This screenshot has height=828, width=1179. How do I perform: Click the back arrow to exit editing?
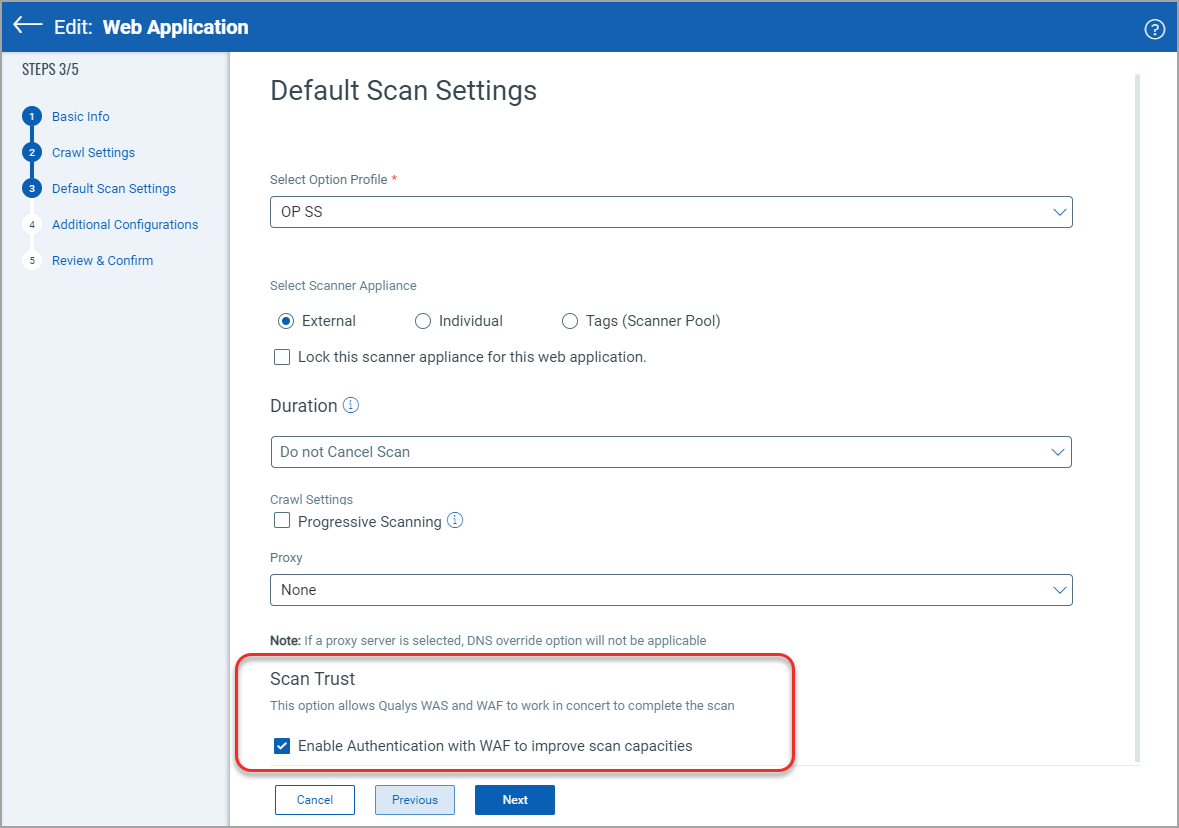(x=26, y=27)
